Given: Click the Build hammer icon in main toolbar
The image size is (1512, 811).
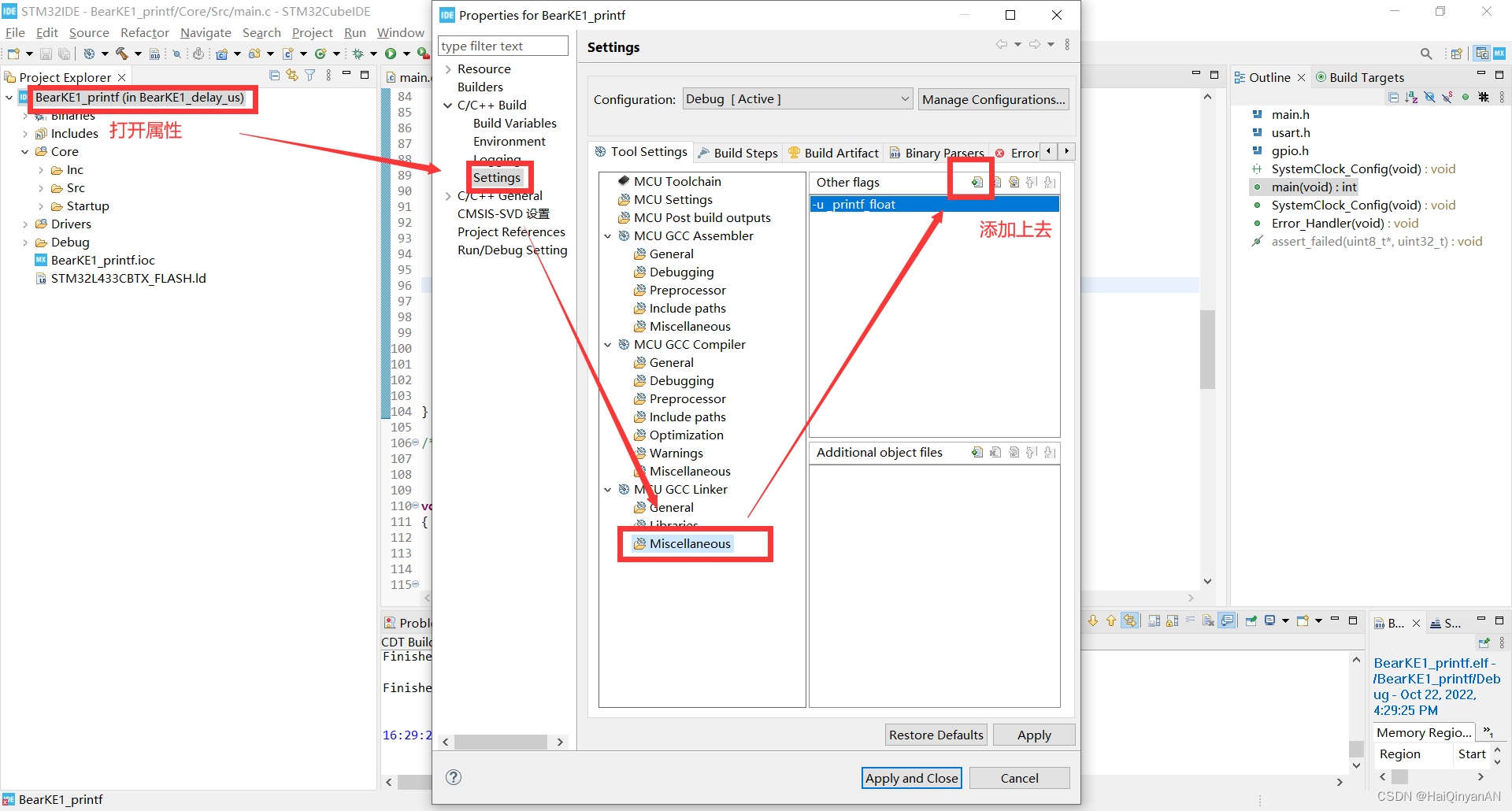Looking at the screenshot, I should coord(121,54).
